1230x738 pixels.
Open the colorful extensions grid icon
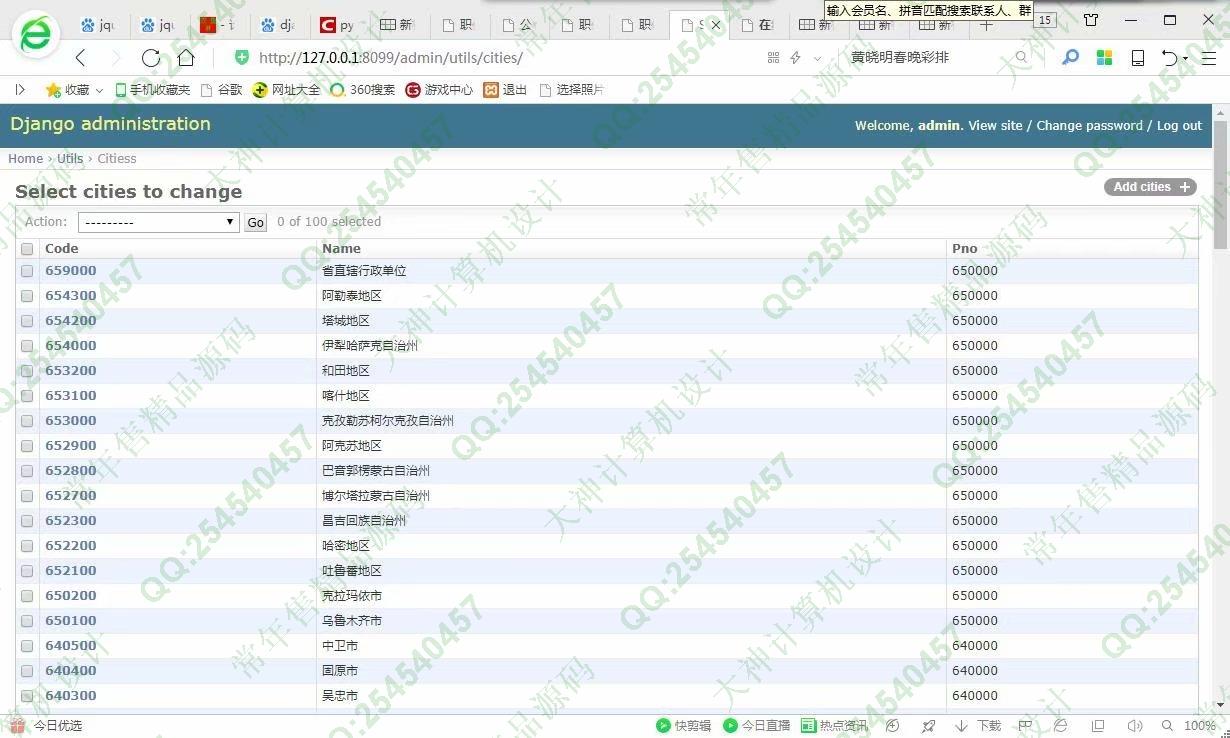pyautogui.click(x=1105, y=58)
